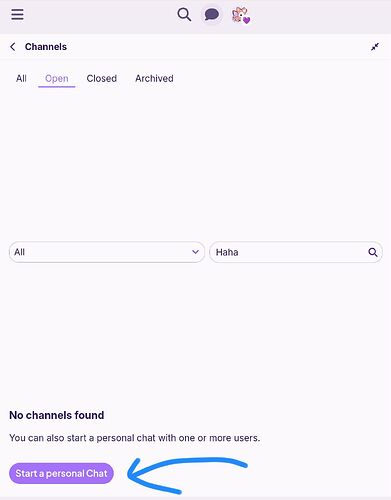Screen dimensions: 391x500
Task: View the Archived tab
Action: (154, 79)
